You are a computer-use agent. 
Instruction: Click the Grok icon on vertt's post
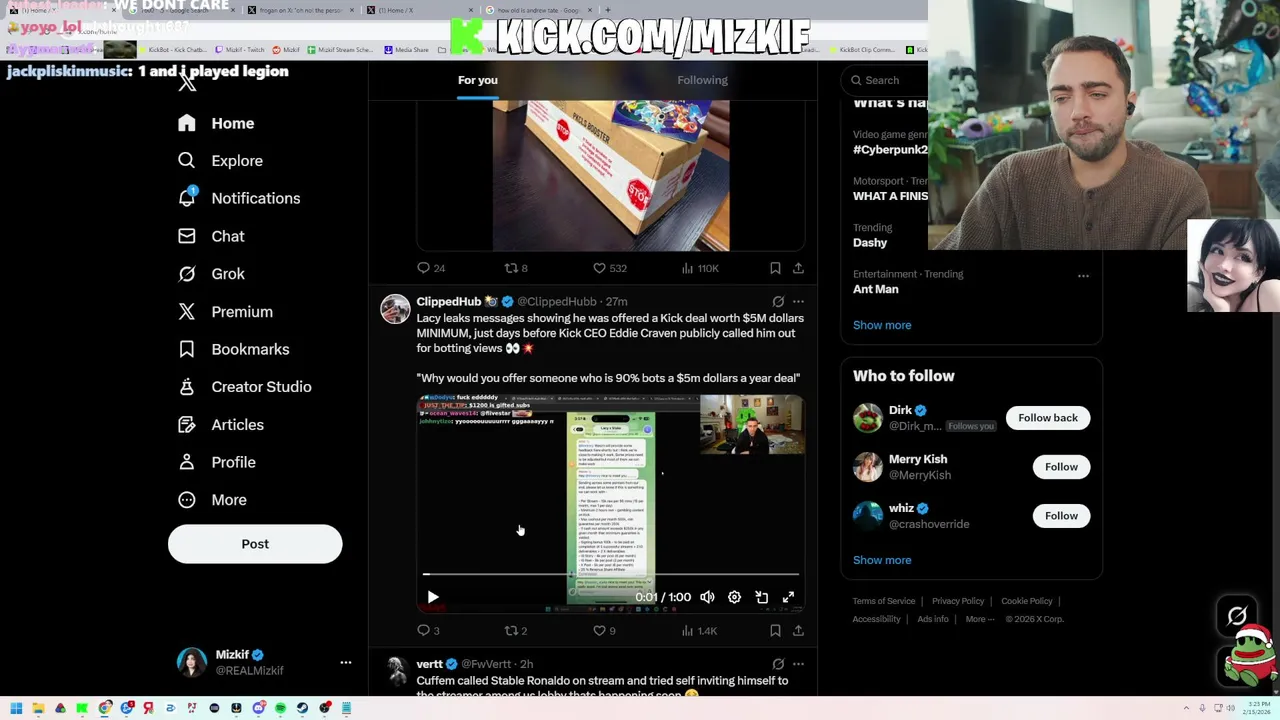click(778, 664)
